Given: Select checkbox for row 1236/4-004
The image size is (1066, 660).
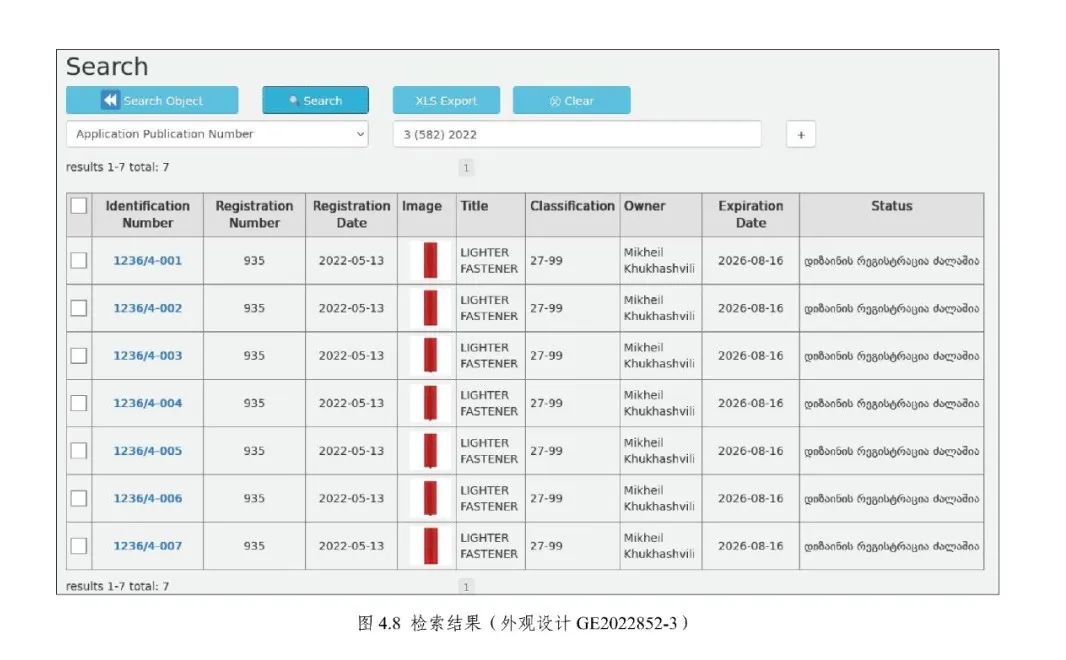Looking at the screenshot, I should 79,403.
